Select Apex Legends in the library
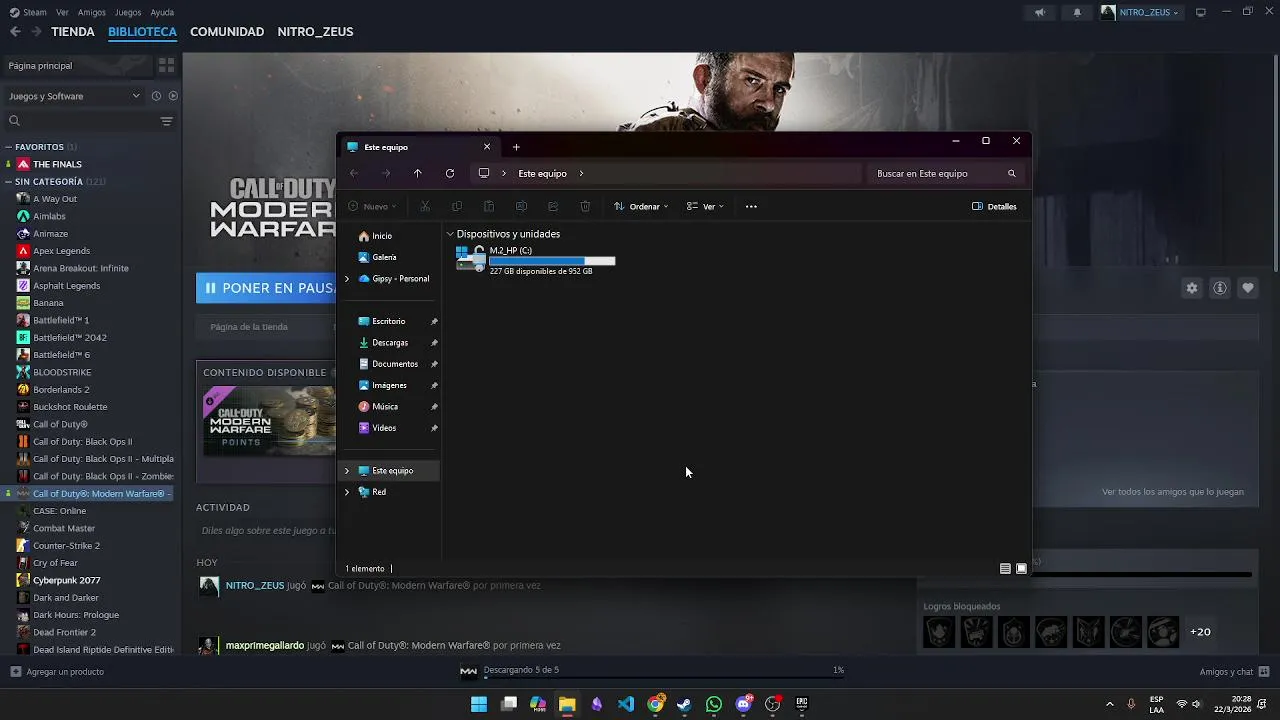The width and height of the screenshot is (1280, 720). coord(61,251)
